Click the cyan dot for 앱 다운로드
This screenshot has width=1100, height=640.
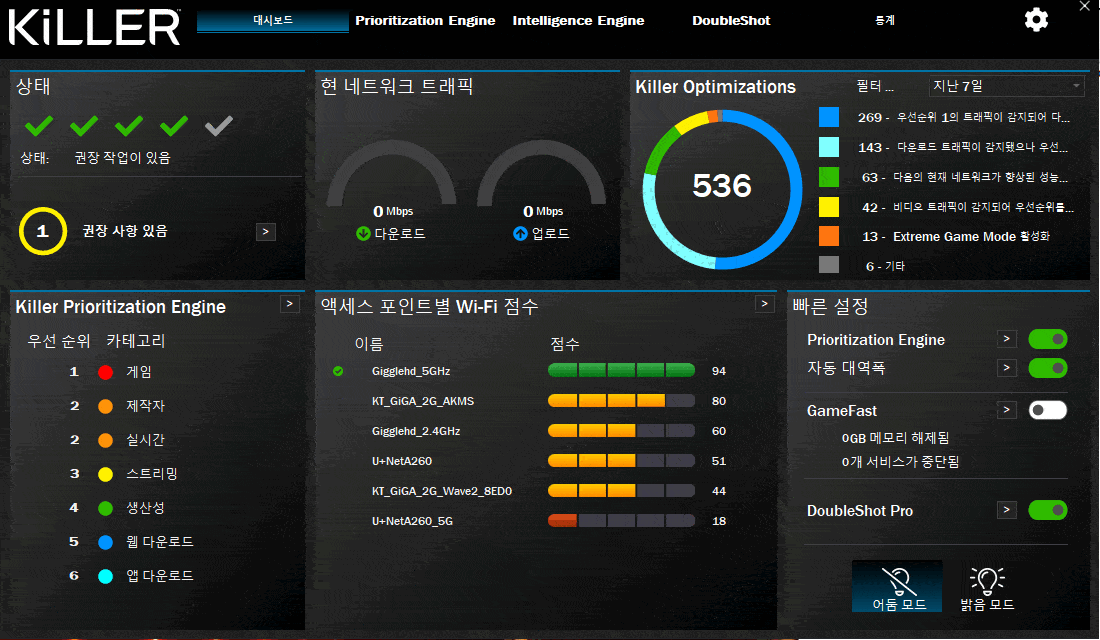105,576
